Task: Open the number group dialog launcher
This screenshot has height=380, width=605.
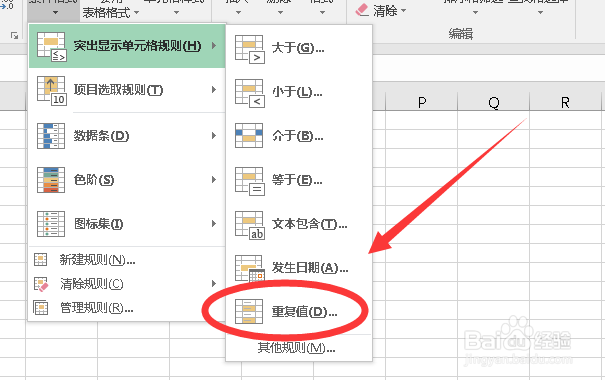Action: 14,36
